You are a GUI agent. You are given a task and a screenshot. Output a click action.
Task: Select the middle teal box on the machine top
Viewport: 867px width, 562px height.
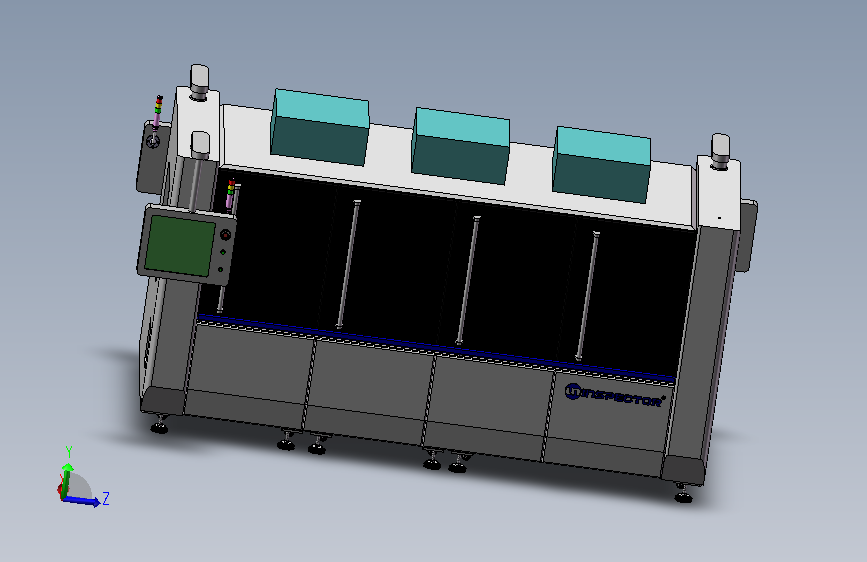461,145
